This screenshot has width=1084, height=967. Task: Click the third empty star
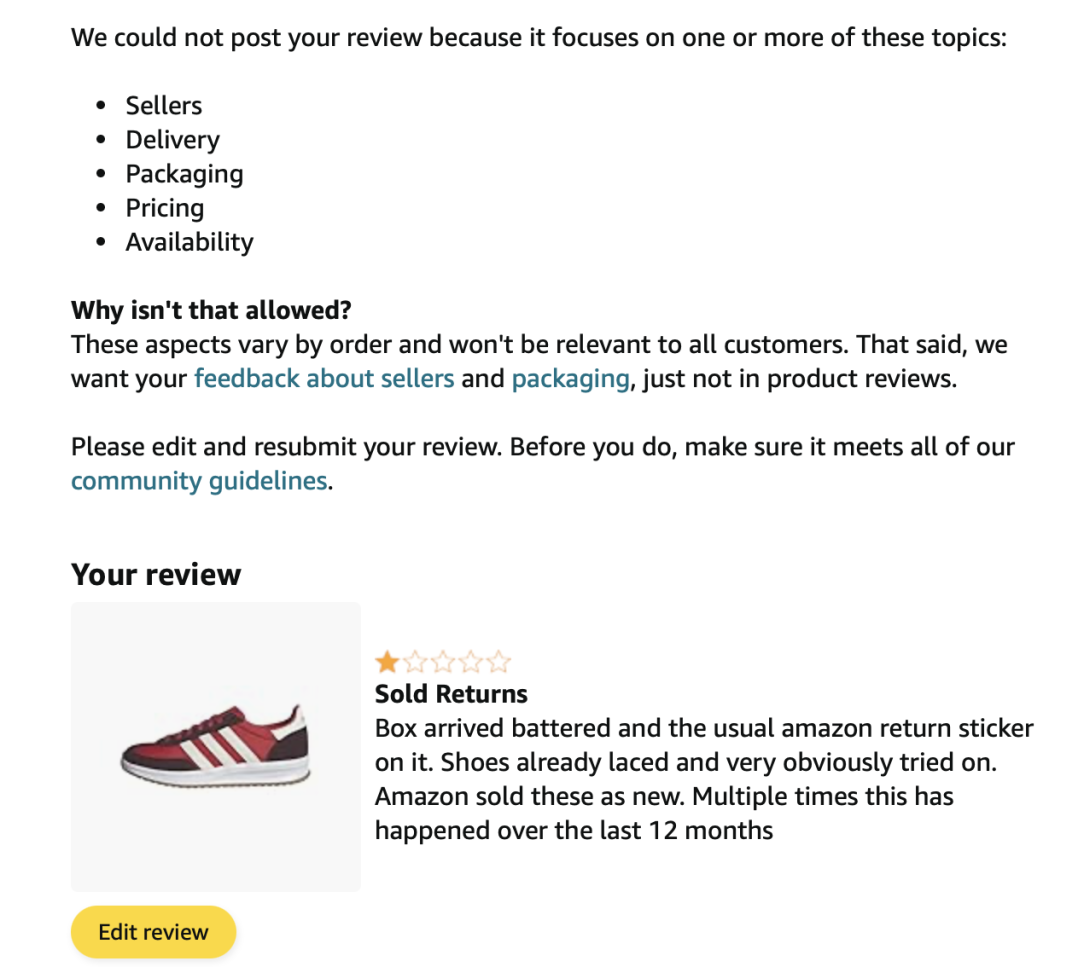[442, 662]
